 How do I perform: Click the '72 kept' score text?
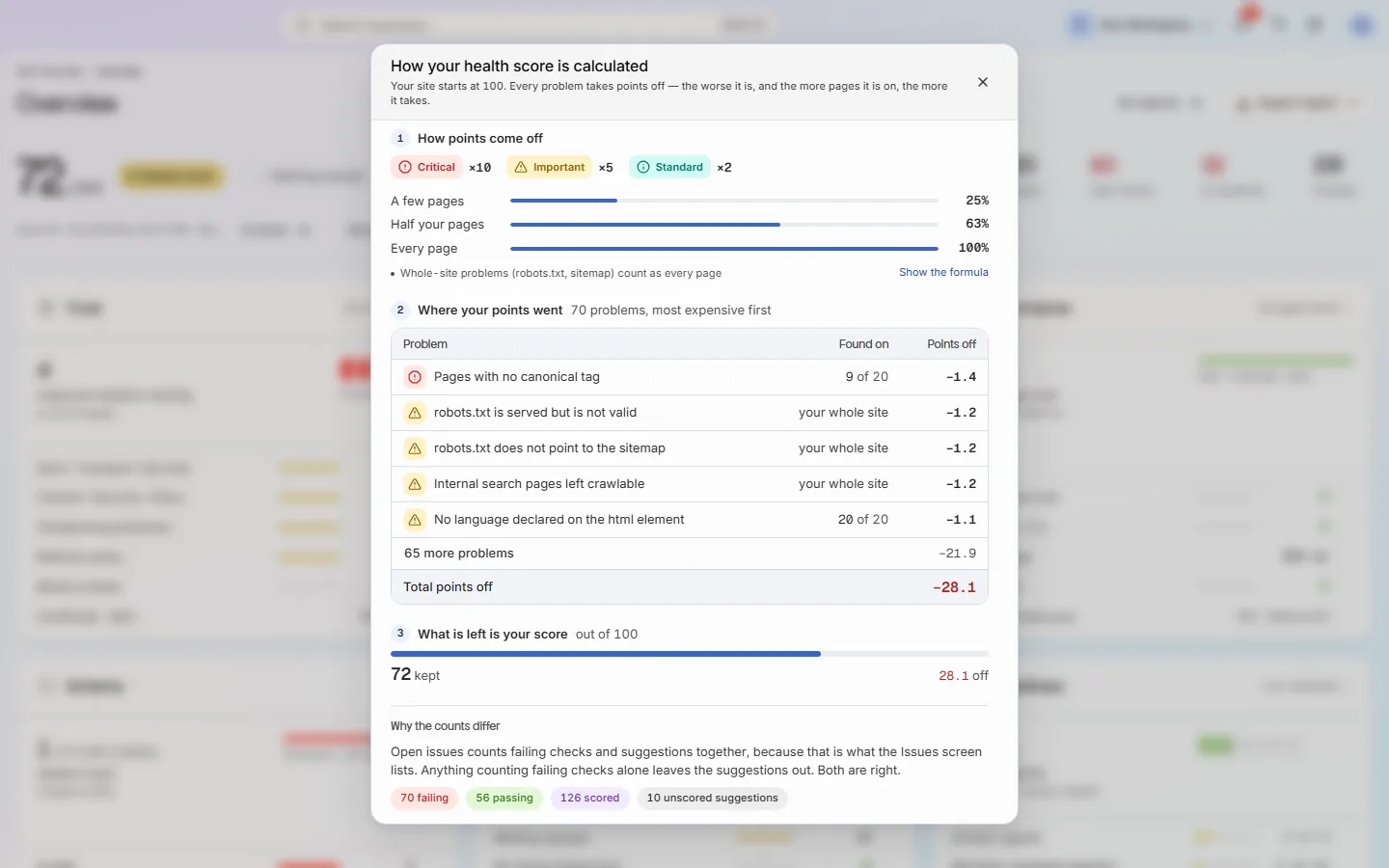pyautogui.click(x=415, y=675)
